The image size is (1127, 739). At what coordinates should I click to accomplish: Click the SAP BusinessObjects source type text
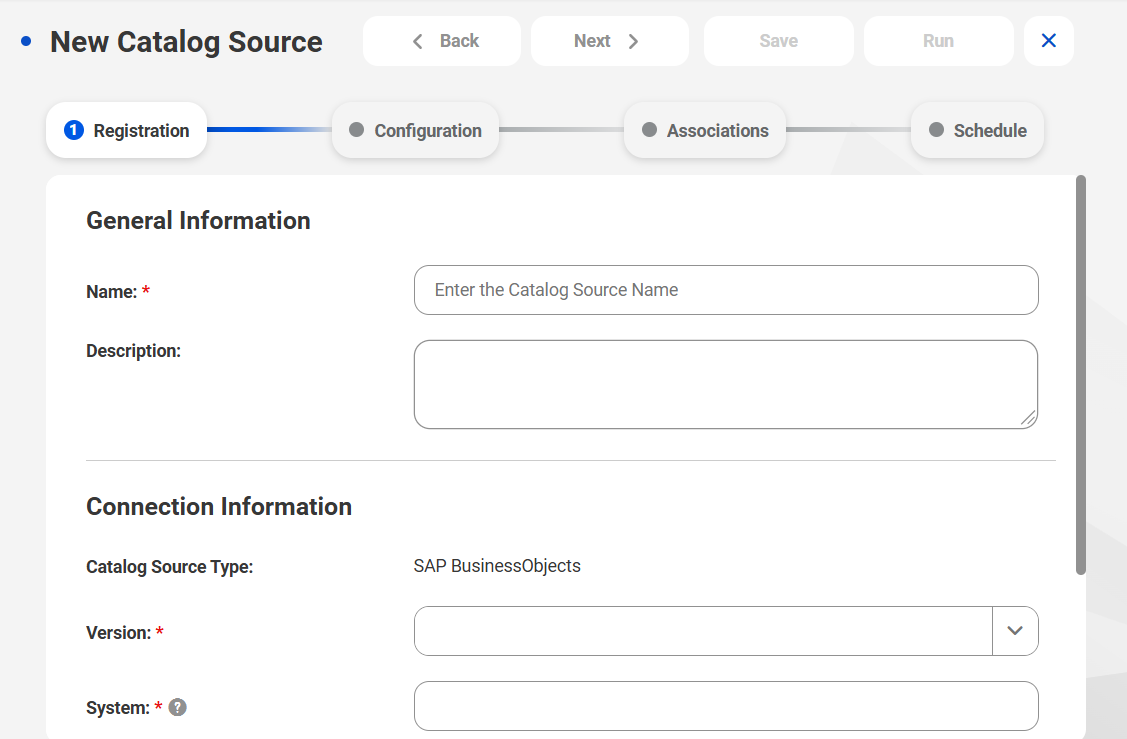[x=497, y=566]
